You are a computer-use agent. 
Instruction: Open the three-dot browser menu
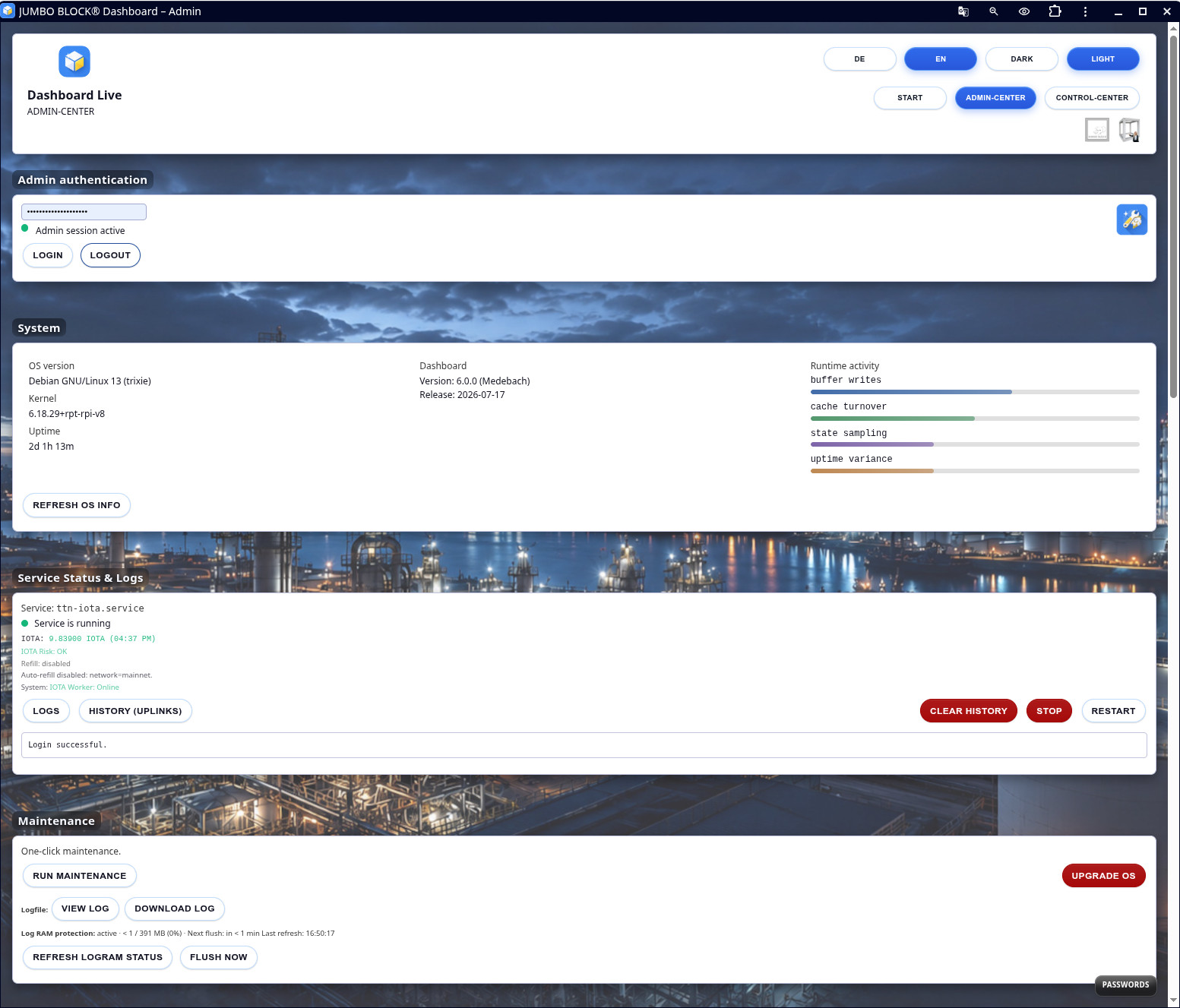1085,11
